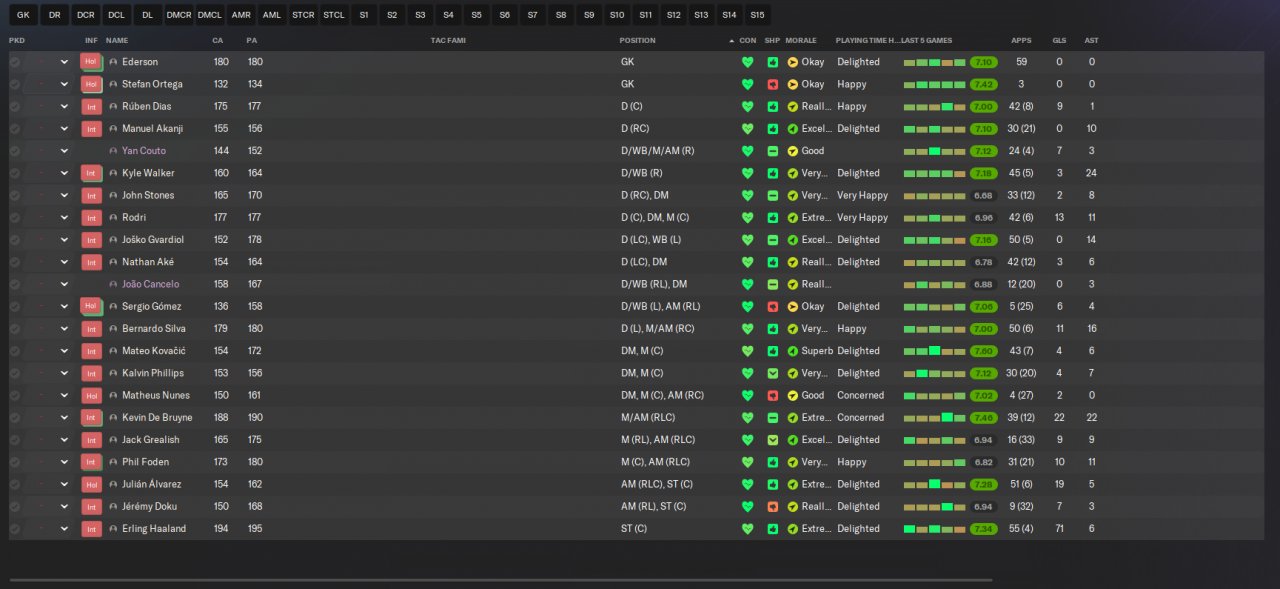This screenshot has height=589, width=1280.
Task: Toggle the picked checkmark for Jack Grealish
Action: [15, 440]
